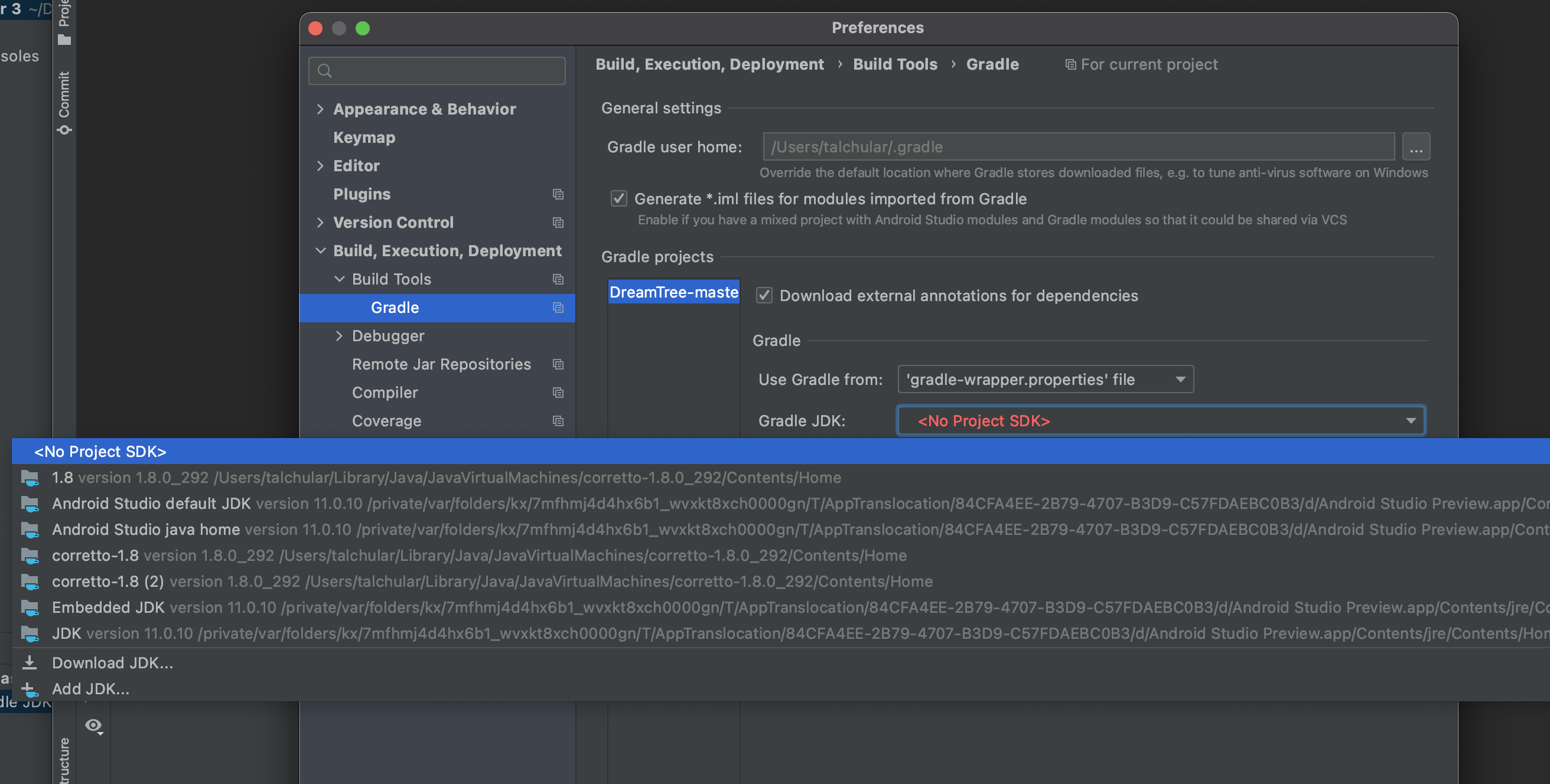Click the eye icon in left toolbar
The height and width of the screenshot is (784, 1550).
tap(94, 726)
